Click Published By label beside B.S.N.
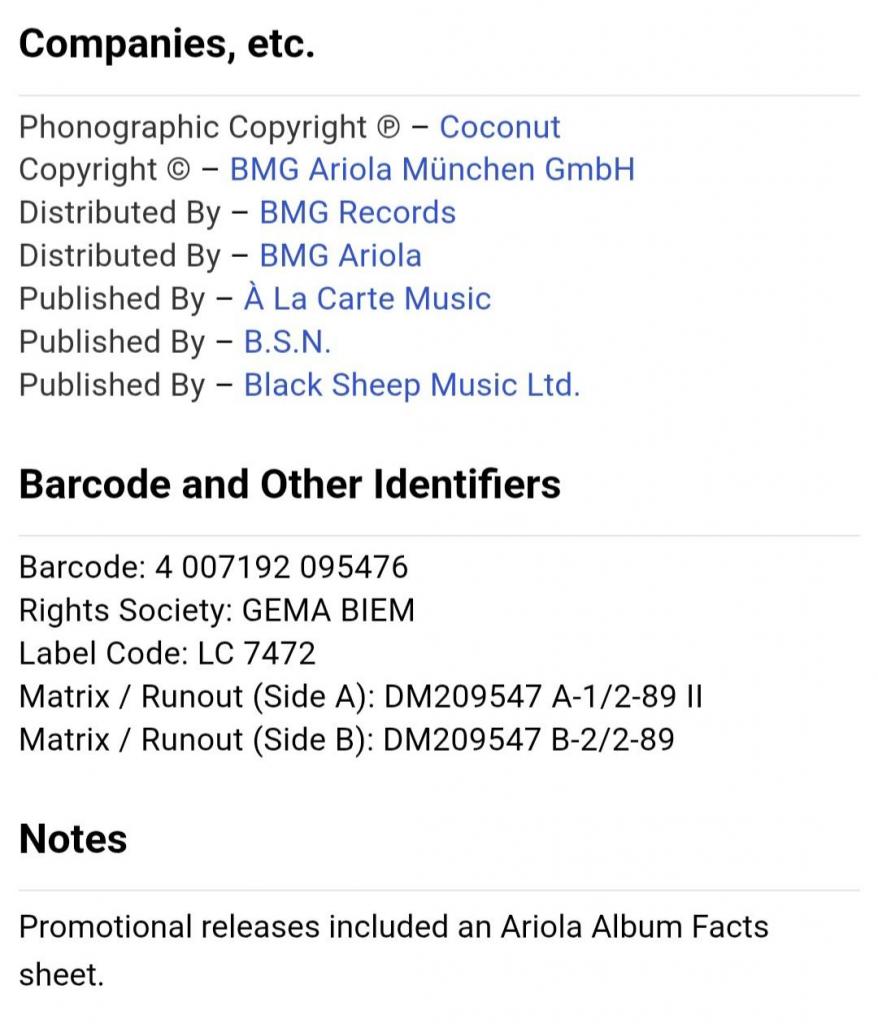Viewport: 878px width, 1024px height. click(112, 341)
